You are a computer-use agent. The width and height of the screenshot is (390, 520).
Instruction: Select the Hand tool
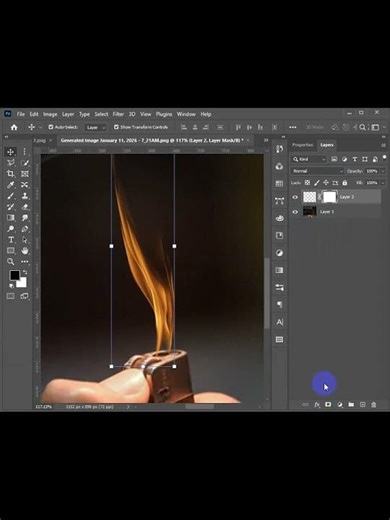click(x=24, y=251)
